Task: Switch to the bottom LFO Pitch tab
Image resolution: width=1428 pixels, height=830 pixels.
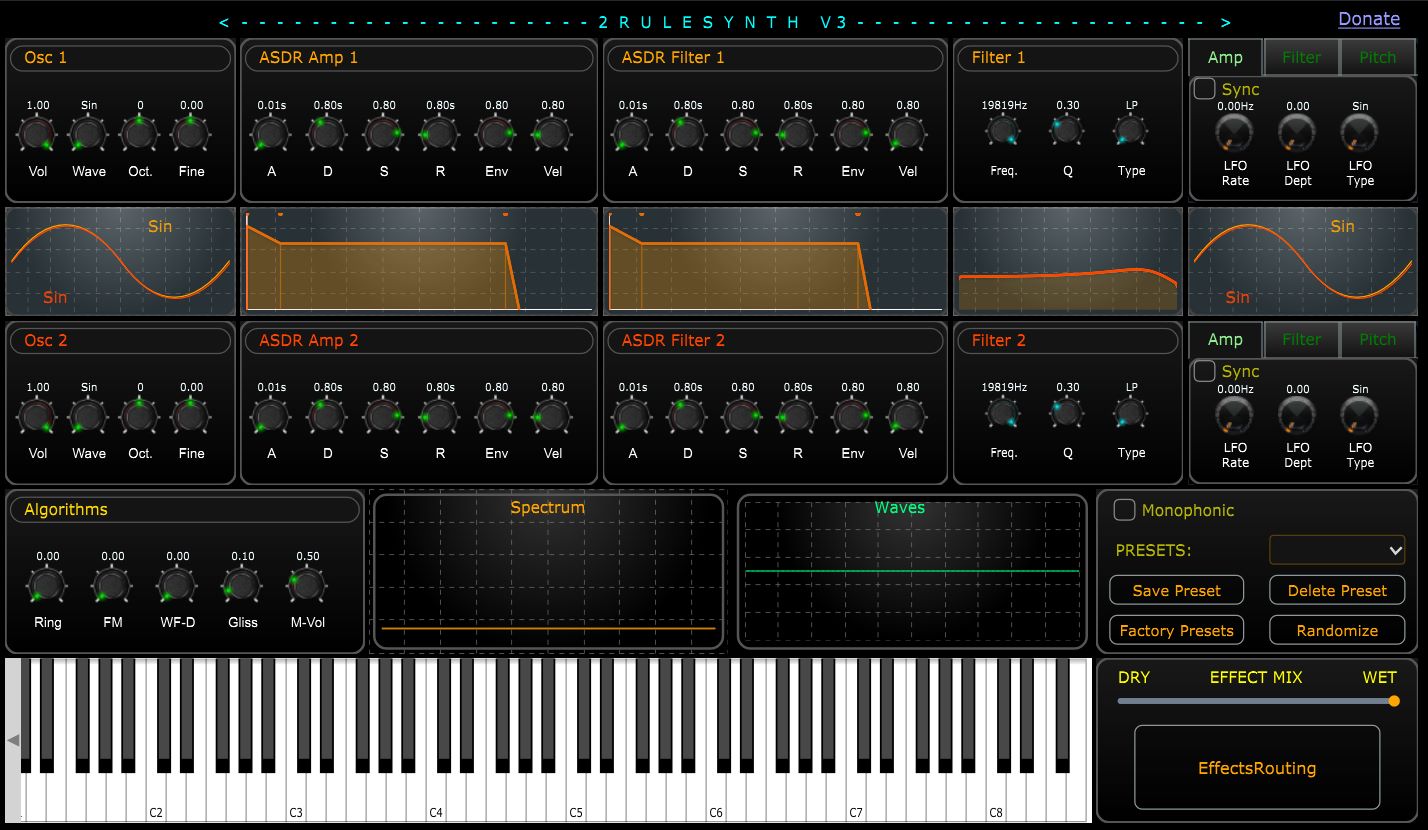Action: 1377,340
